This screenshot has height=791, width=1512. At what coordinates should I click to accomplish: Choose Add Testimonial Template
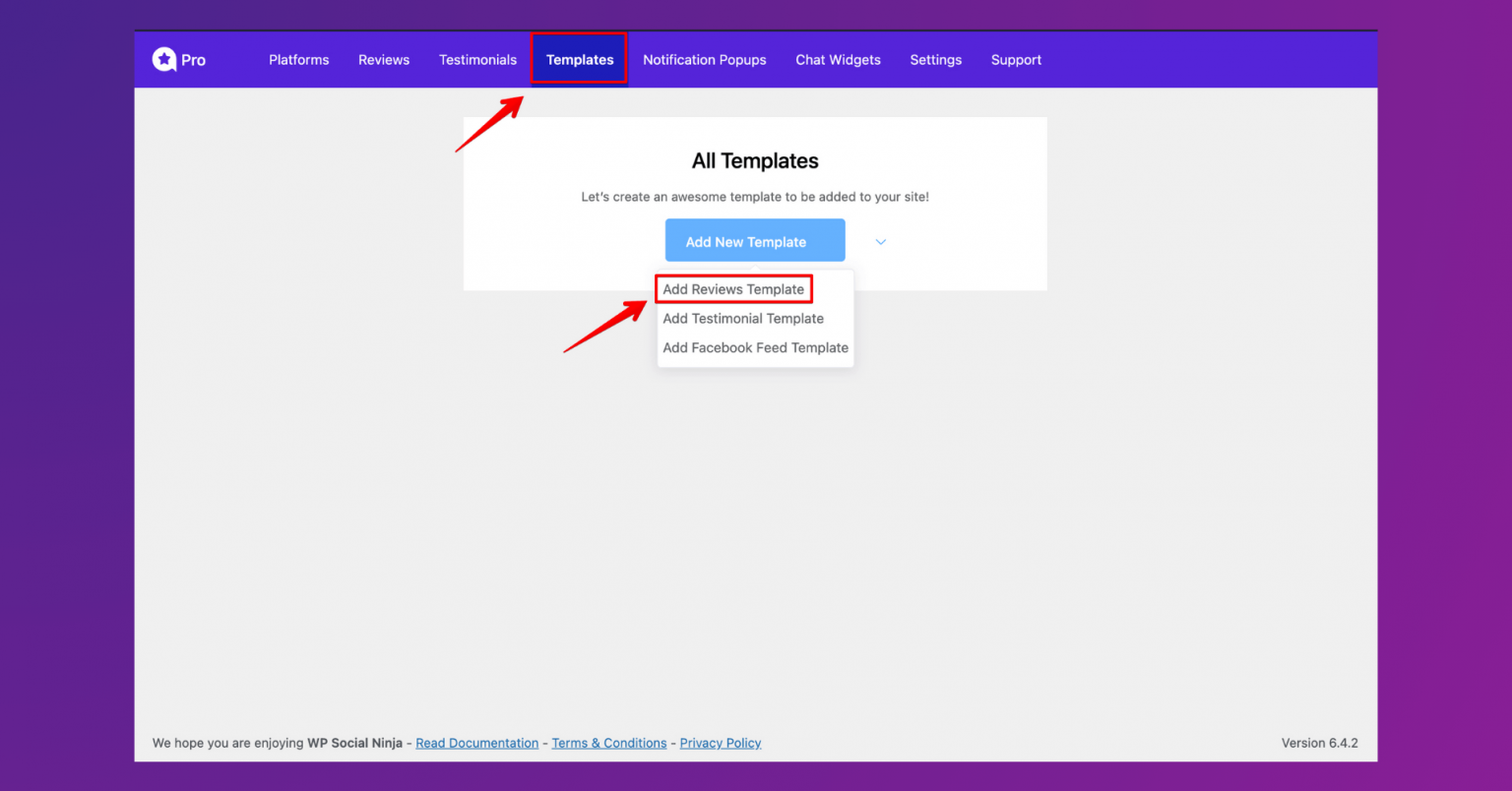click(743, 318)
